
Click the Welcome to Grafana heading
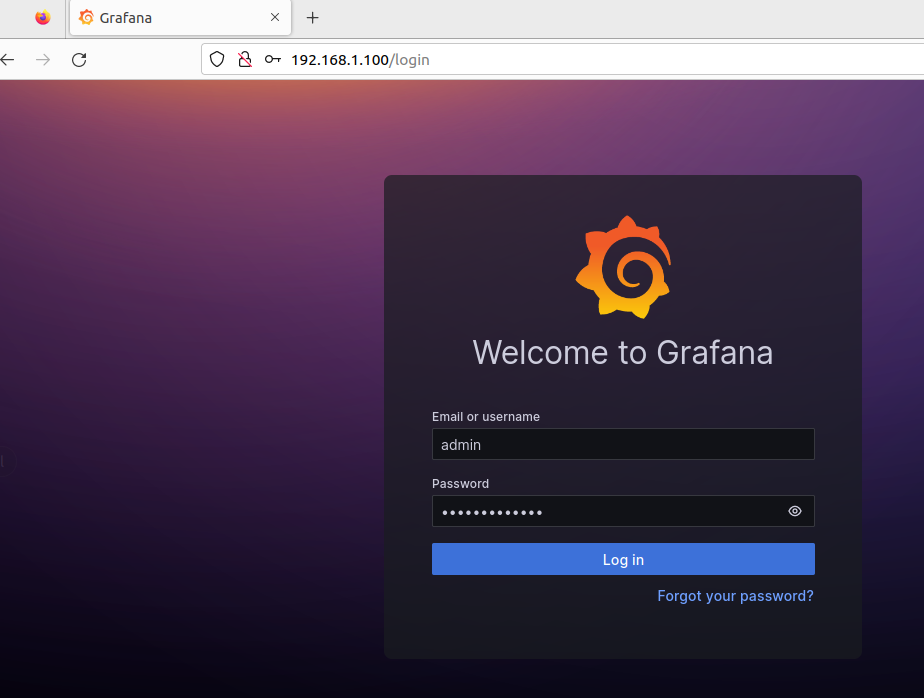click(x=622, y=353)
